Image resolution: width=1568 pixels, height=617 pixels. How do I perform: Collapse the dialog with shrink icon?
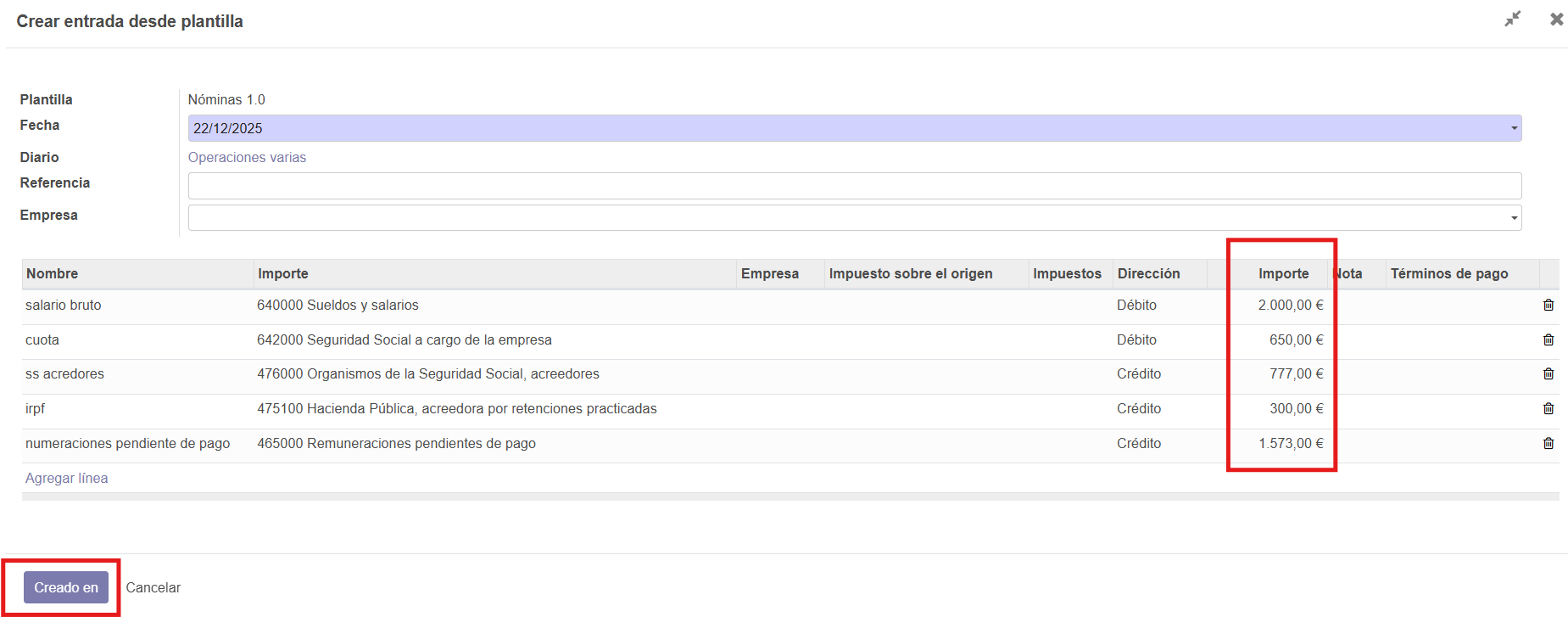click(x=1513, y=19)
